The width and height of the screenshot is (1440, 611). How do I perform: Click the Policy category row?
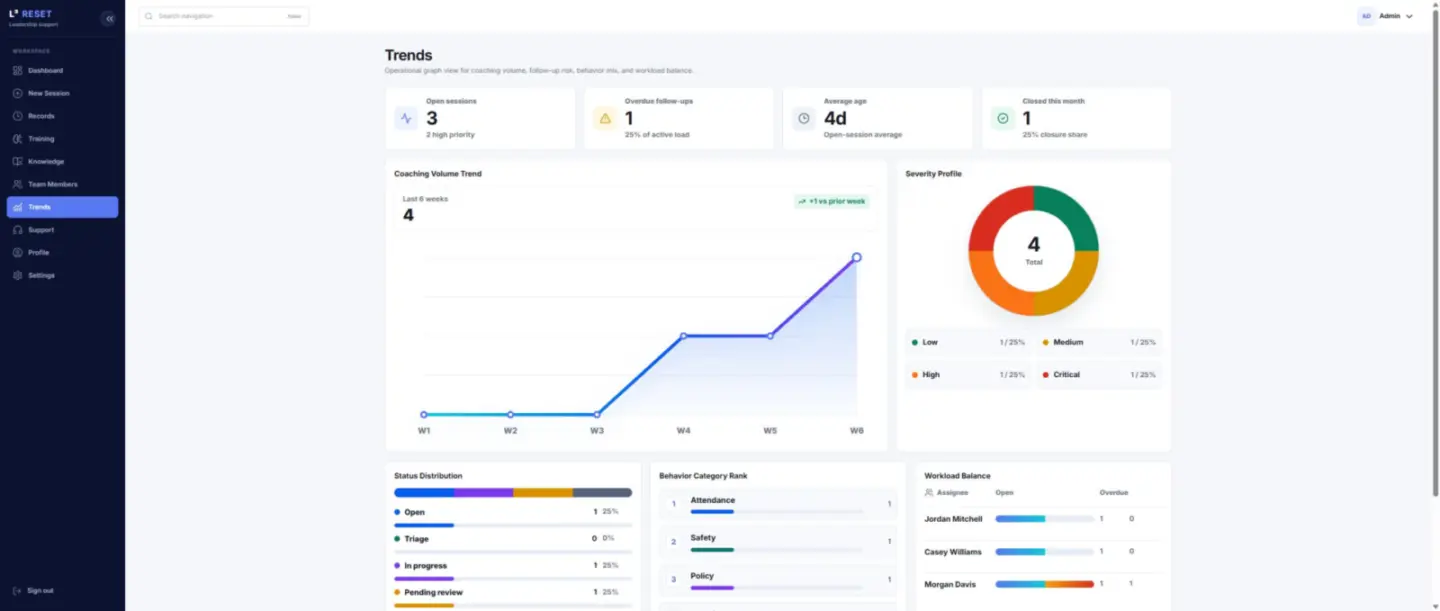(x=778, y=579)
